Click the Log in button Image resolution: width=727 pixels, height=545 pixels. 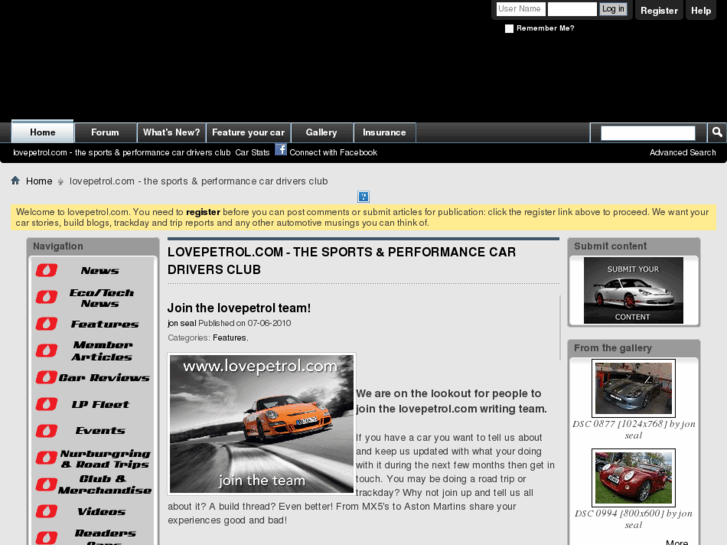[613, 9]
